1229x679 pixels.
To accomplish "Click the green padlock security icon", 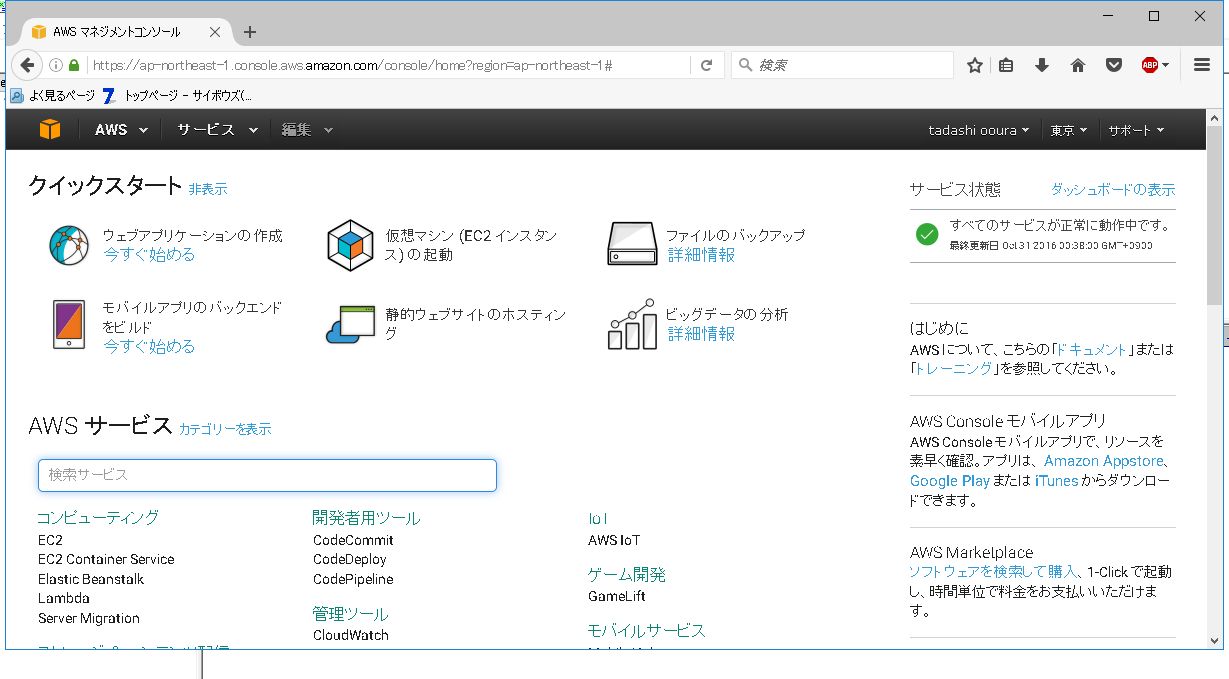I will click(x=74, y=65).
